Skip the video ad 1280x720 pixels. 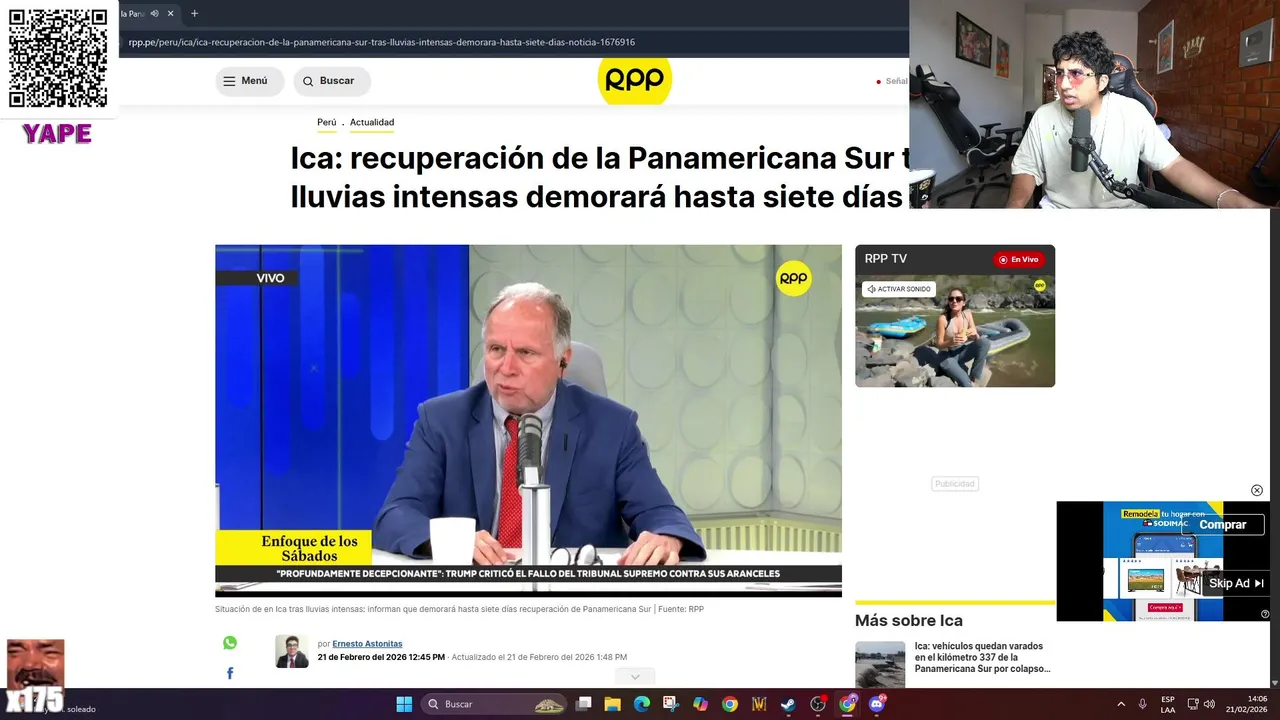[x=1236, y=583]
